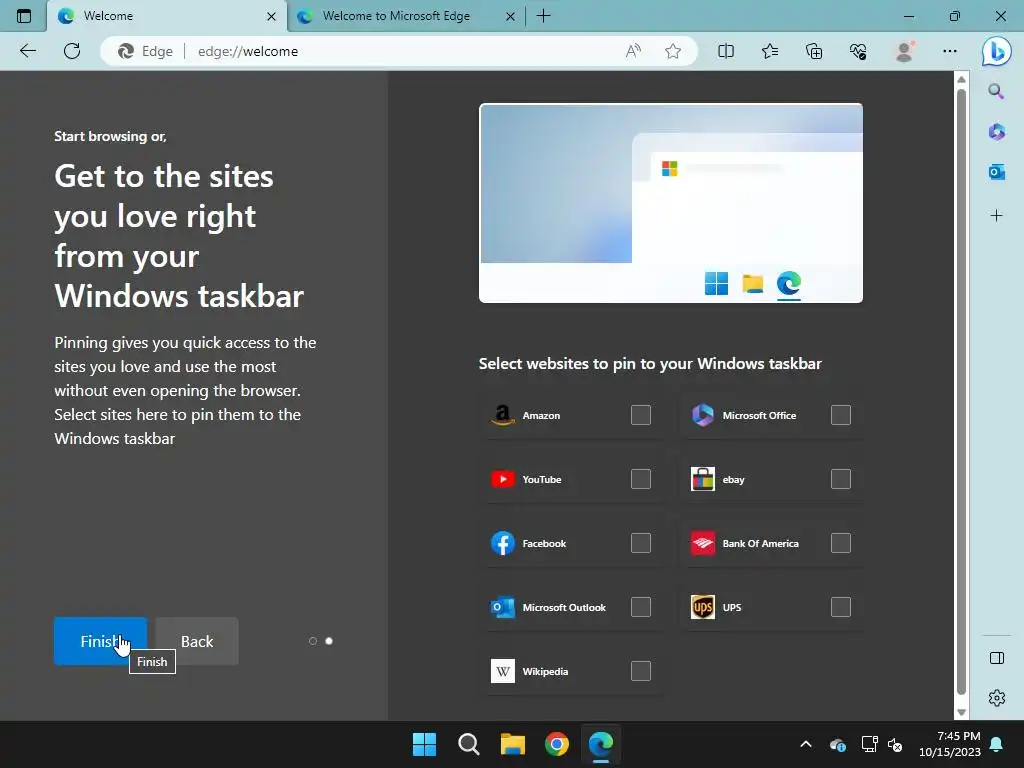Image resolution: width=1024 pixels, height=768 pixels.
Task: Add this page to favorites star
Action: 673,51
